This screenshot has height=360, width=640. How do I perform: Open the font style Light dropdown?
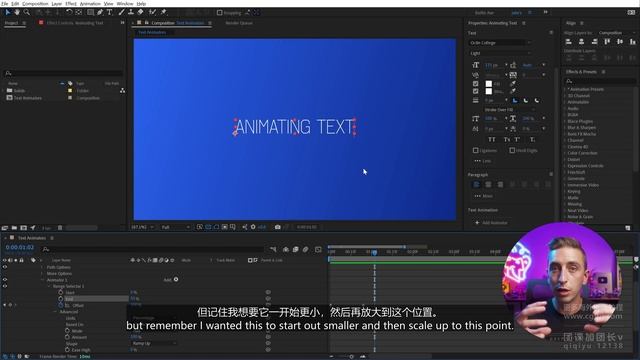[x=500, y=53]
